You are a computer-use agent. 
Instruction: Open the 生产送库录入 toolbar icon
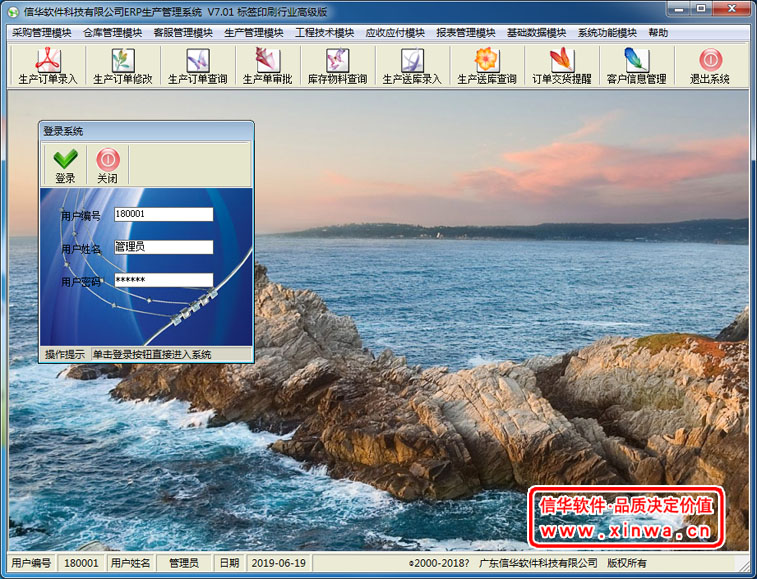412,66
